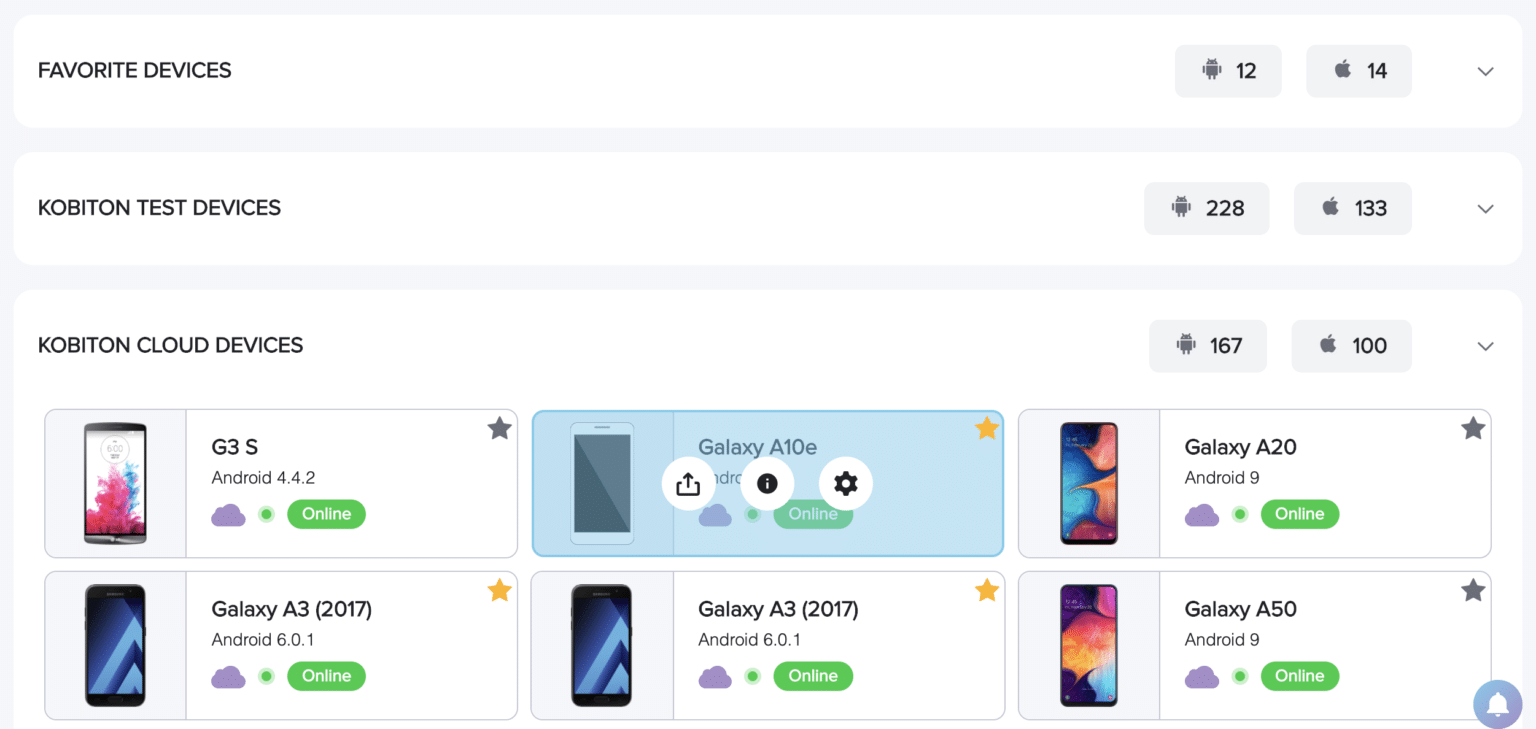The image size is (1536, 729).
Task: Expand the Kobiton Test Devices section
Action: [1485, 208]
